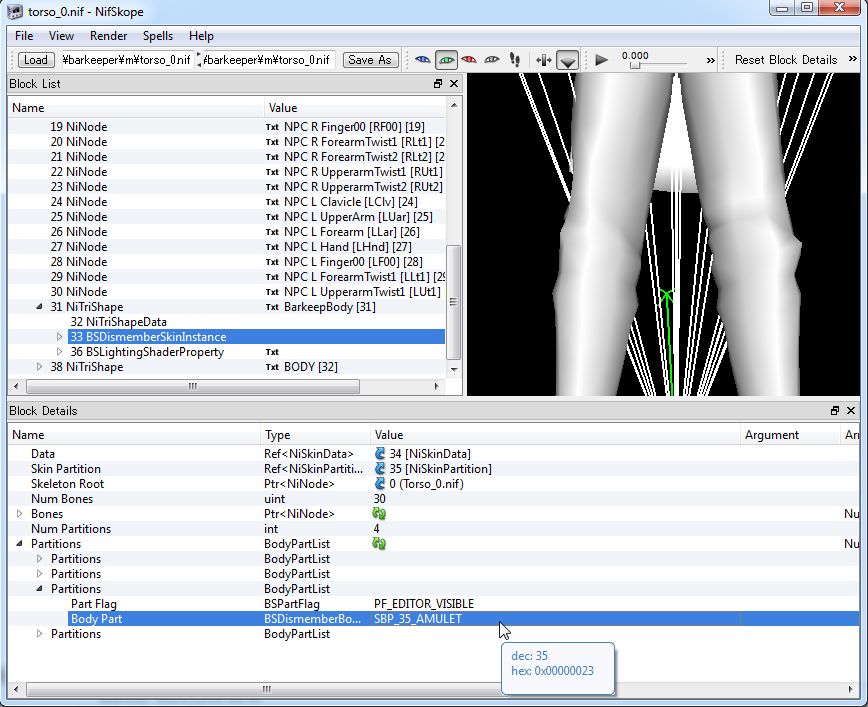This screenshot has height=707, width=868.
Task: Select 24 NiNode NPC L Clavicle row
Action: tap(226, 202)
